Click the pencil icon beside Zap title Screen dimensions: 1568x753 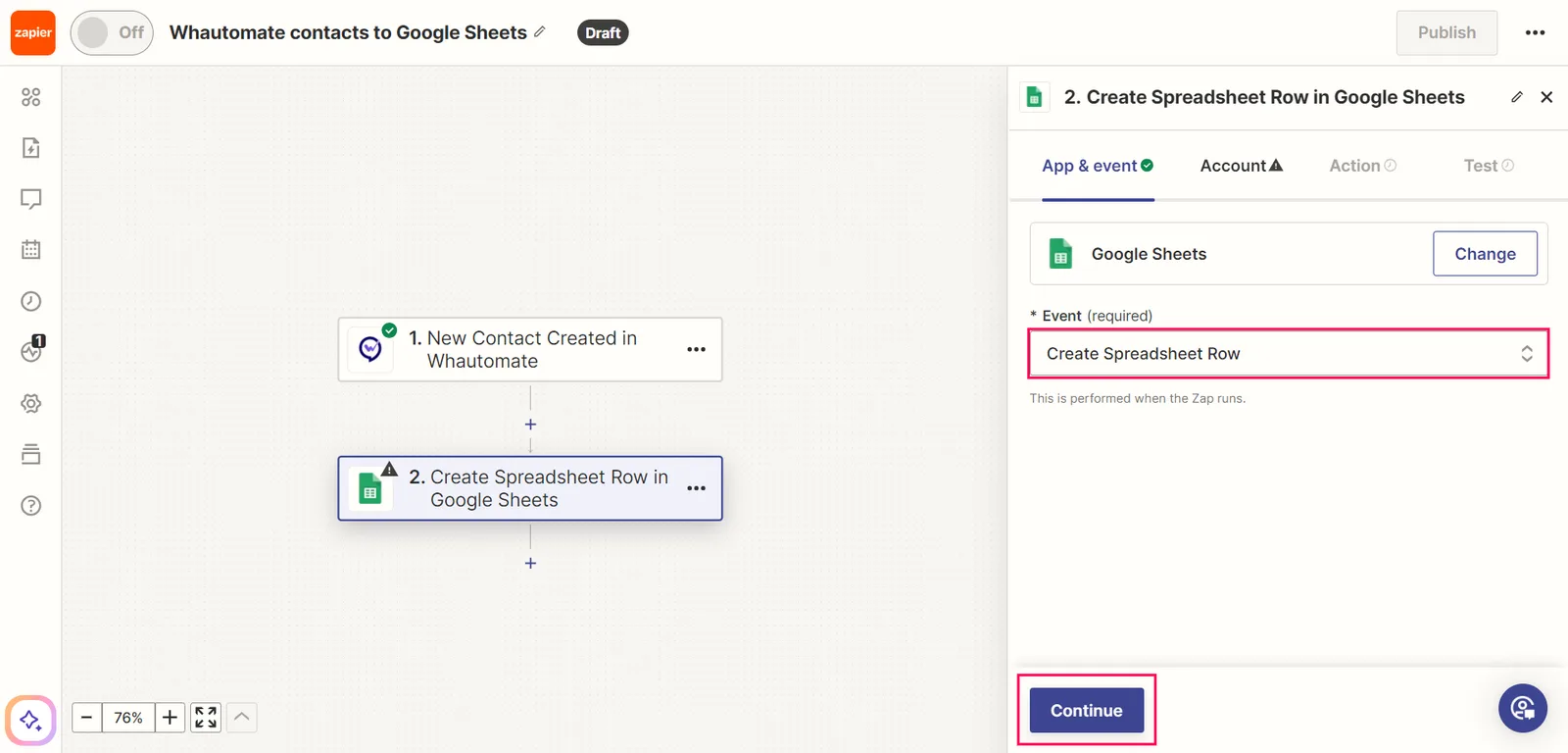click(x=540, y=31)
